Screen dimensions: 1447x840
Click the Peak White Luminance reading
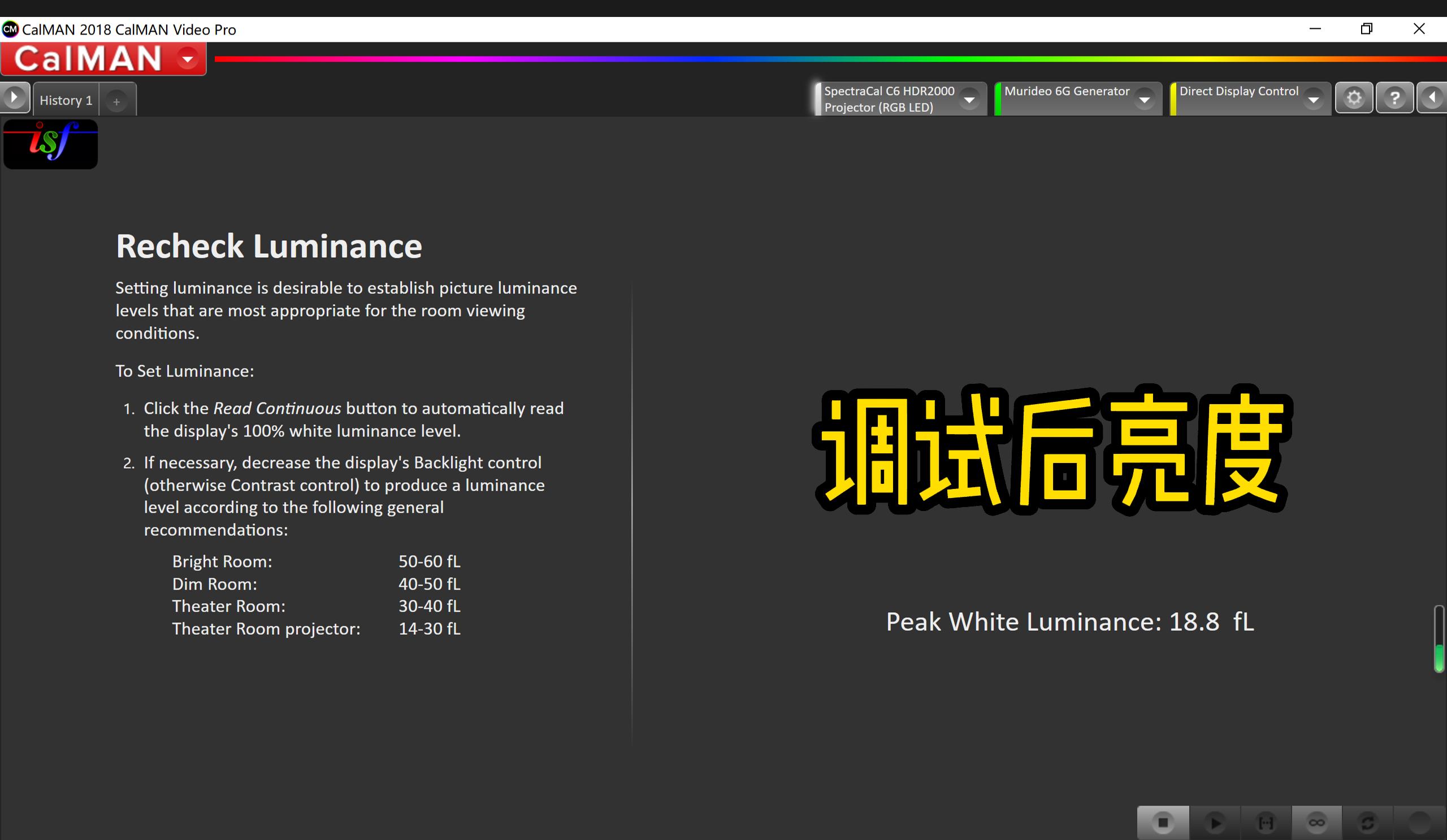pyautogui.click(x=1069, y=622)
